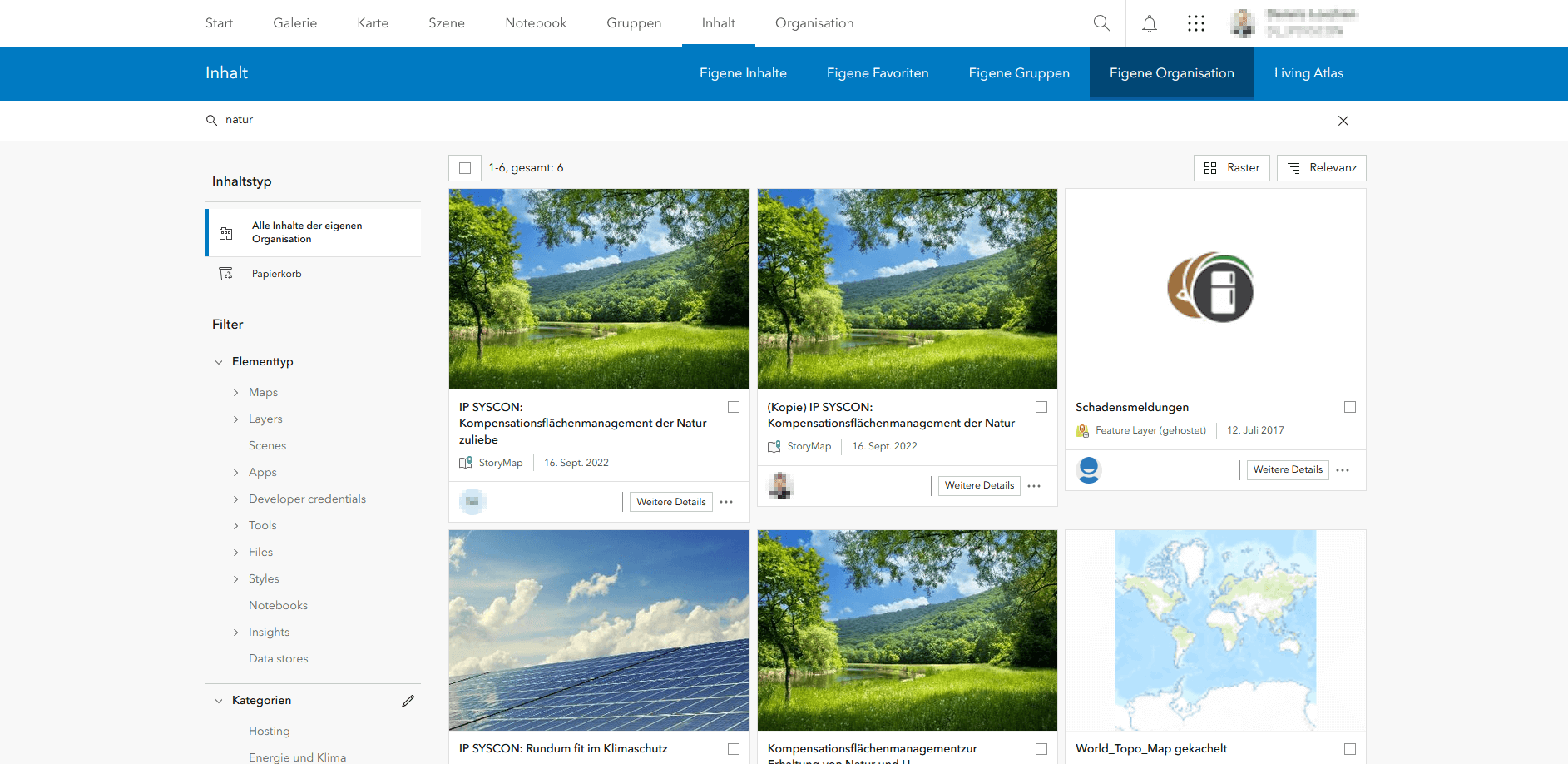Open the Relevanz sort dropdown
Image resolution: width=1568 pixels, height=764 pixels.
(x=1322, y=168)
